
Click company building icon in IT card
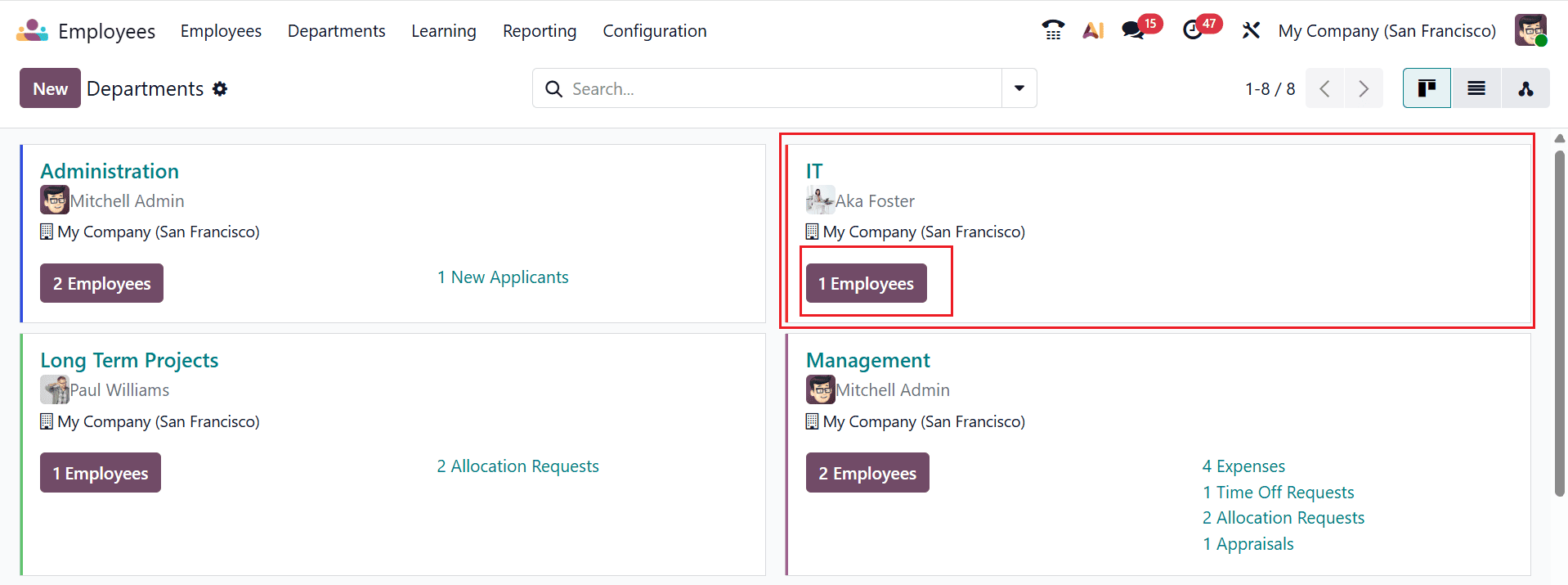click(812, 232)
